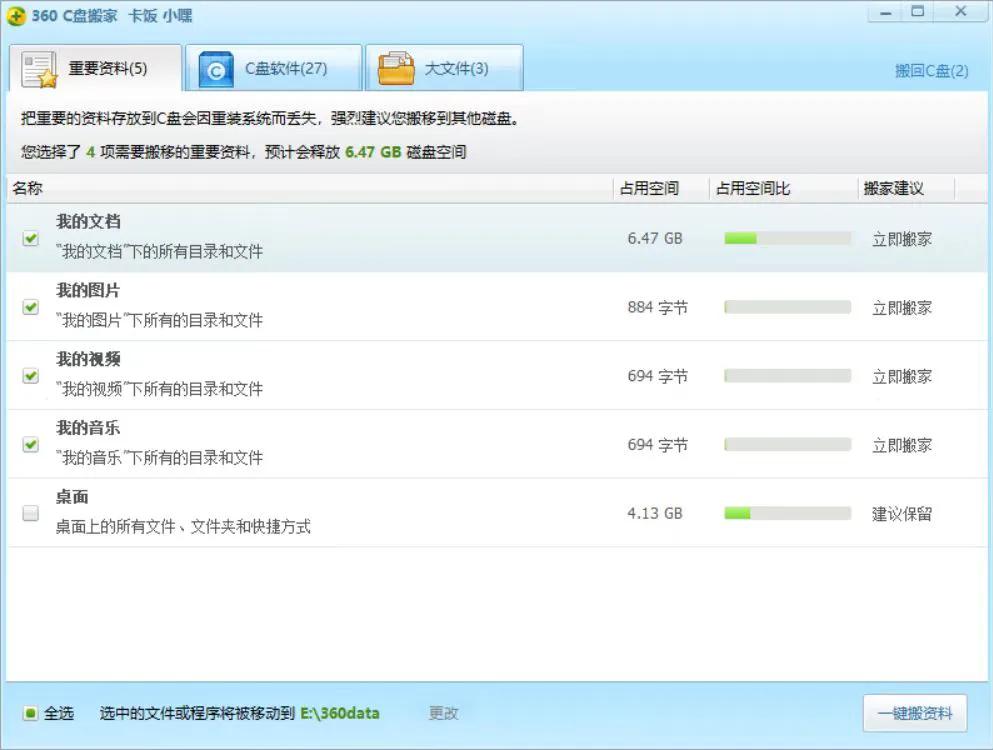Uncheck the 我的文档 checkbox
Screen dimensions: 993x750
pyautogui.click(x=30, y=237)
